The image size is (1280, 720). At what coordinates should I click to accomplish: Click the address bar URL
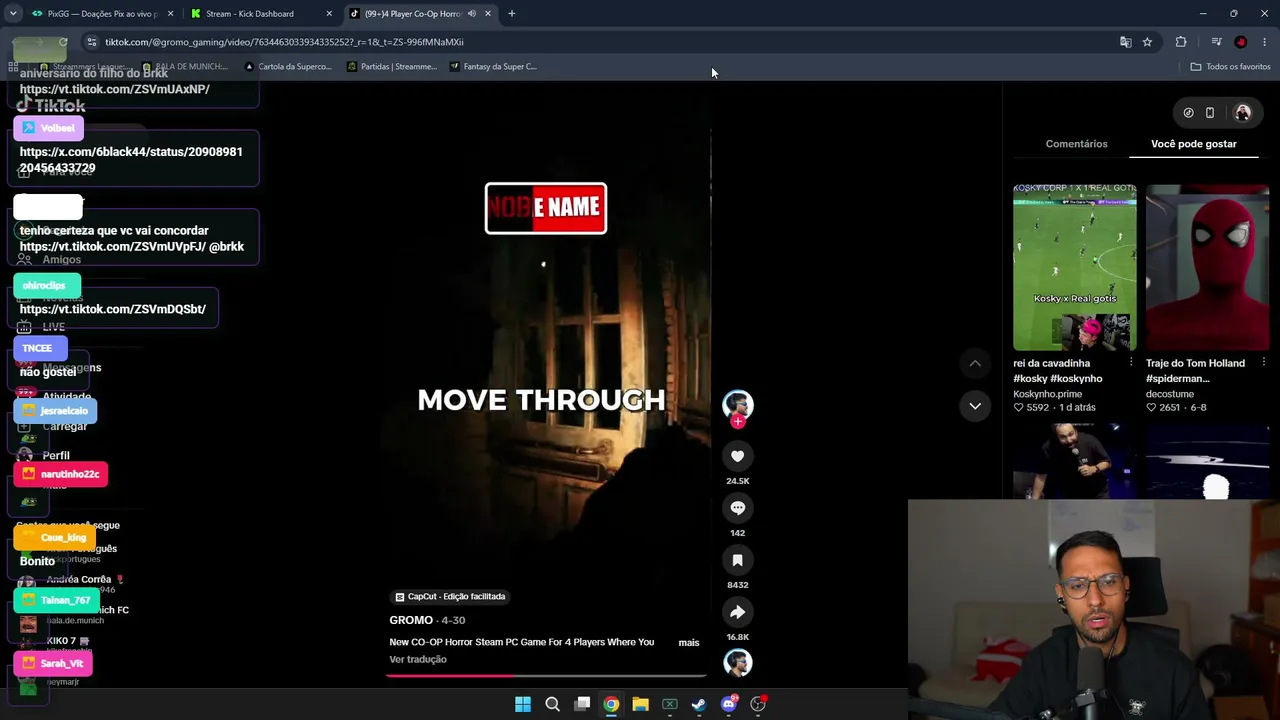click(284, 42)
